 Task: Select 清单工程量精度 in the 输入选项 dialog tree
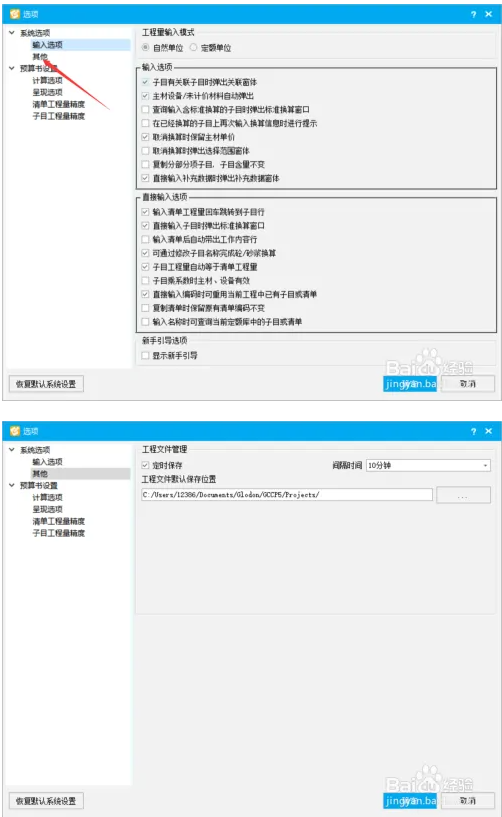pyautogui.click(x=58, y=104)
